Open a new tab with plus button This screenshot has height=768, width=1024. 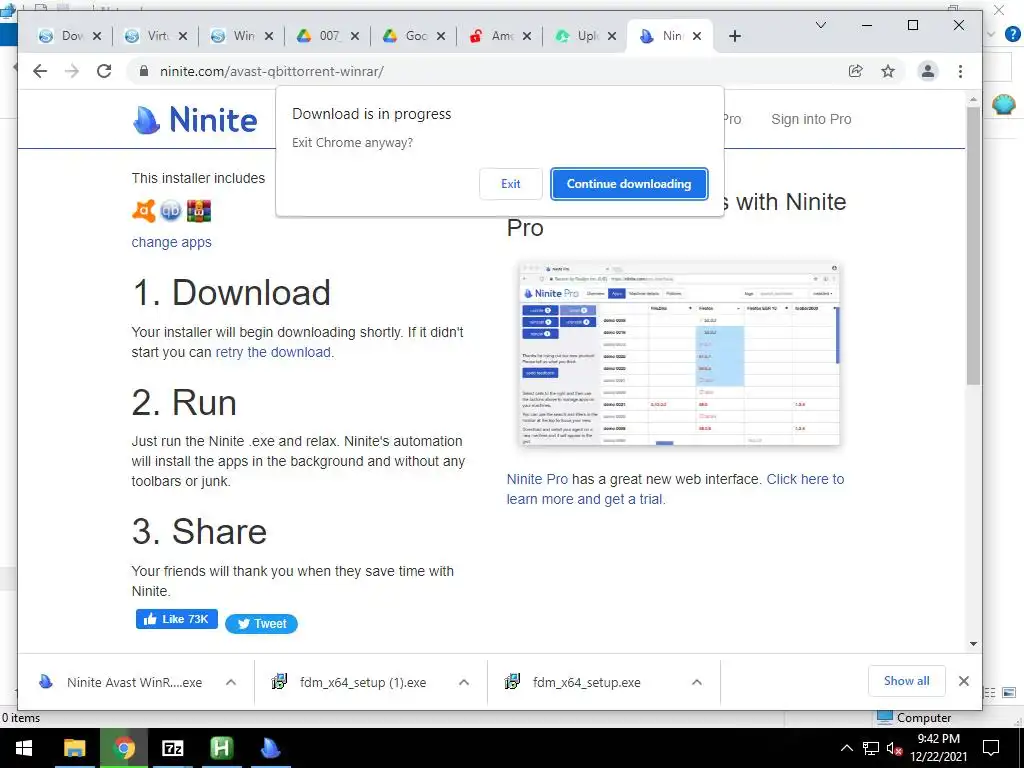(x=735, y=36)
